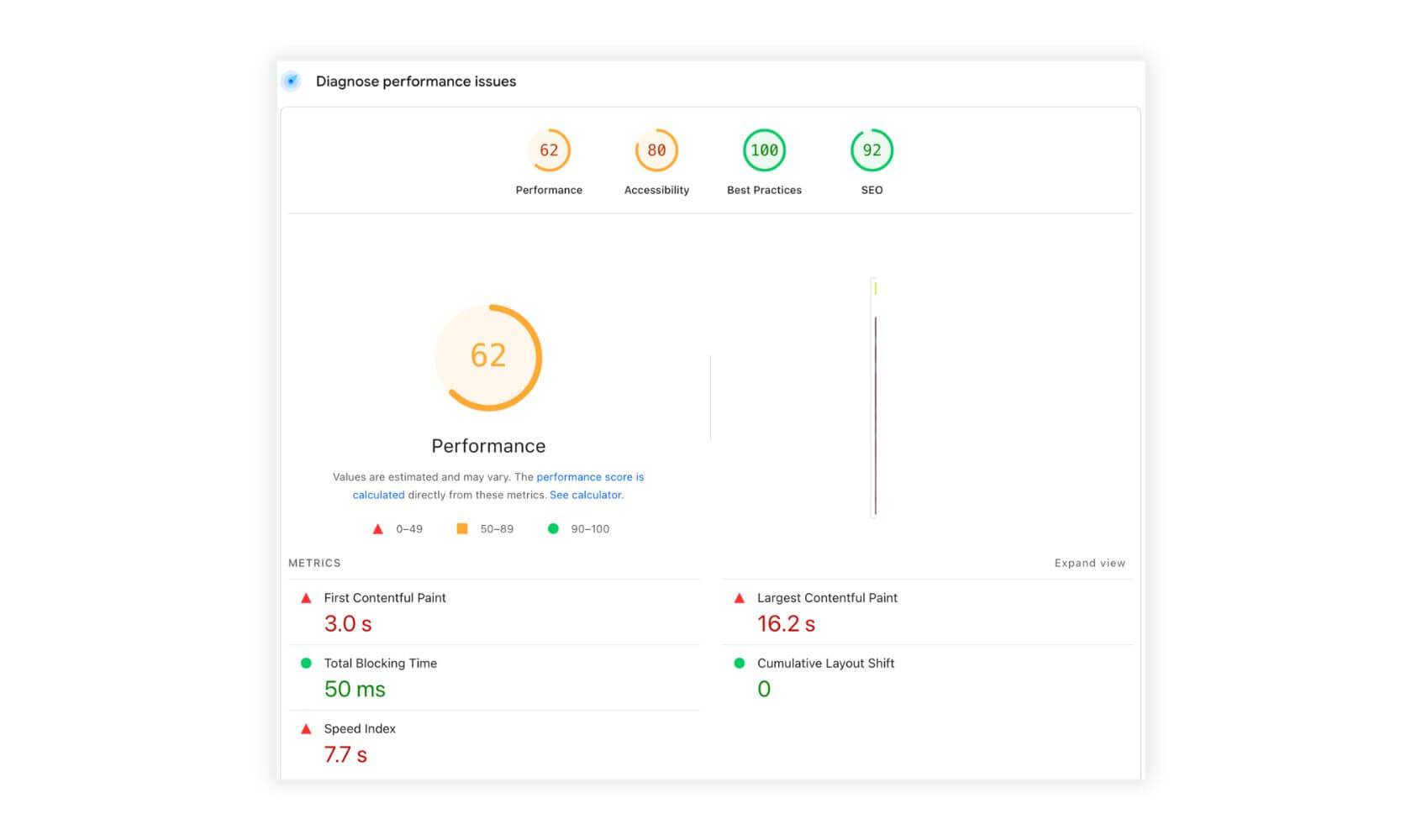Open the performance score is calculated link
Viewport: 1422px width, 840px height.
coord(590,476)
